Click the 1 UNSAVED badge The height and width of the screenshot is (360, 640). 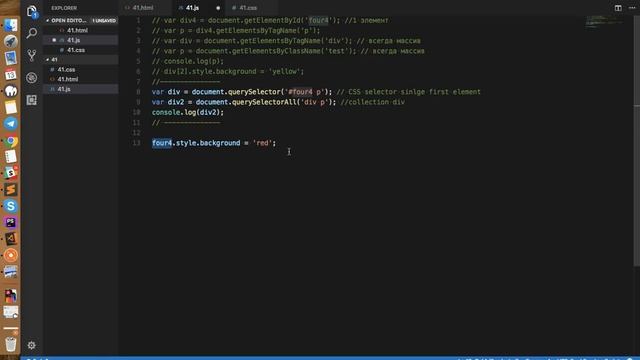104,20
